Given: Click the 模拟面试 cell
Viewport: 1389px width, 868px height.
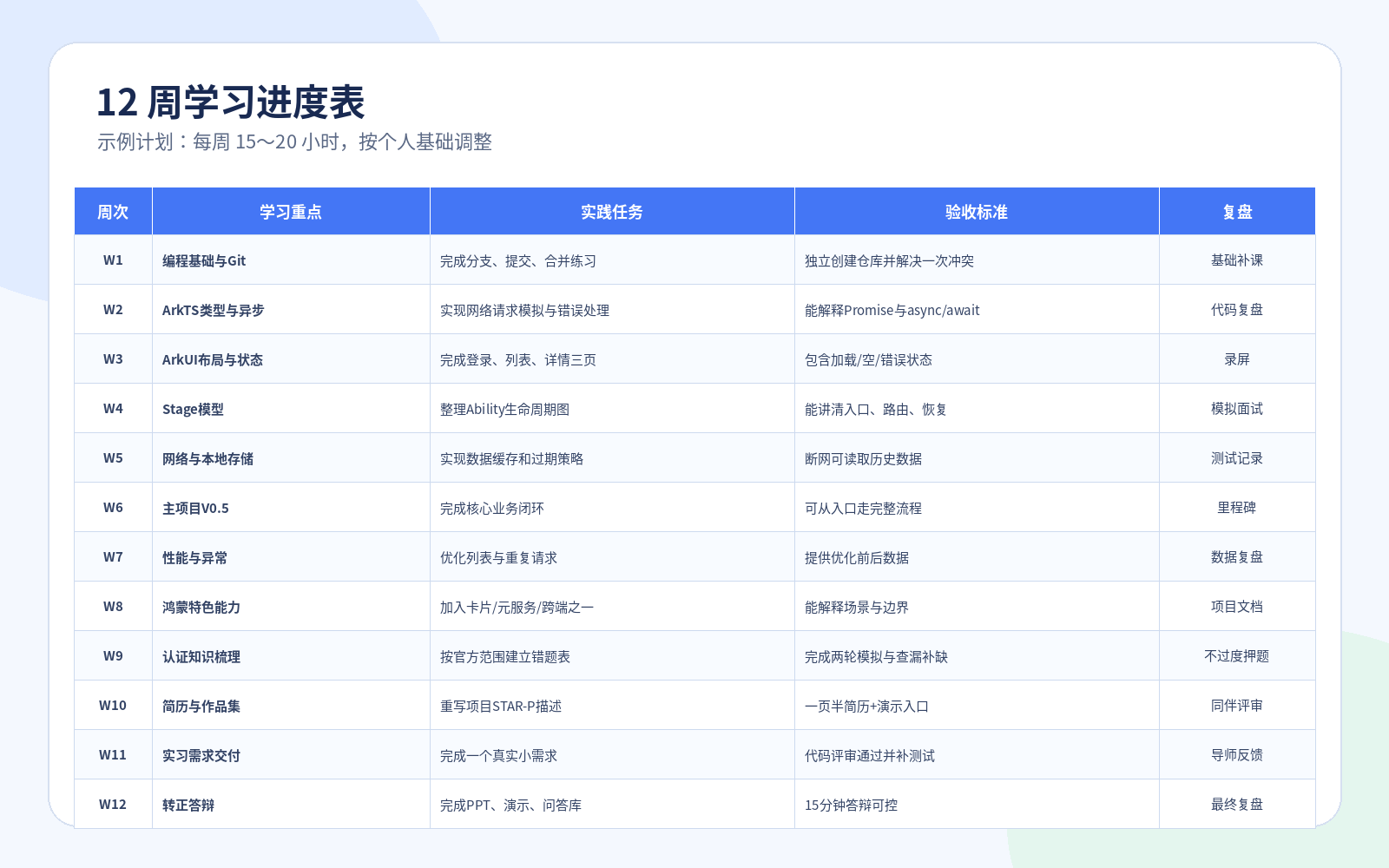Looking at the screenshot, I should [1237, 408].
